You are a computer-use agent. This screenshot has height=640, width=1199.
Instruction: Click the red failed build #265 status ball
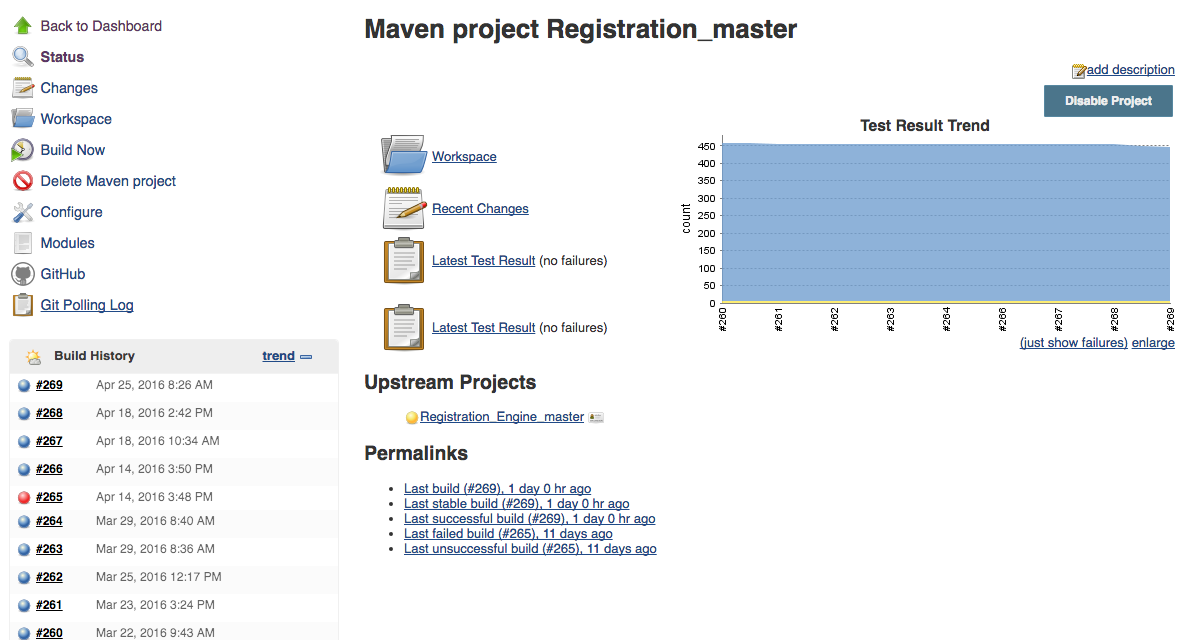(x=24, y=497)
